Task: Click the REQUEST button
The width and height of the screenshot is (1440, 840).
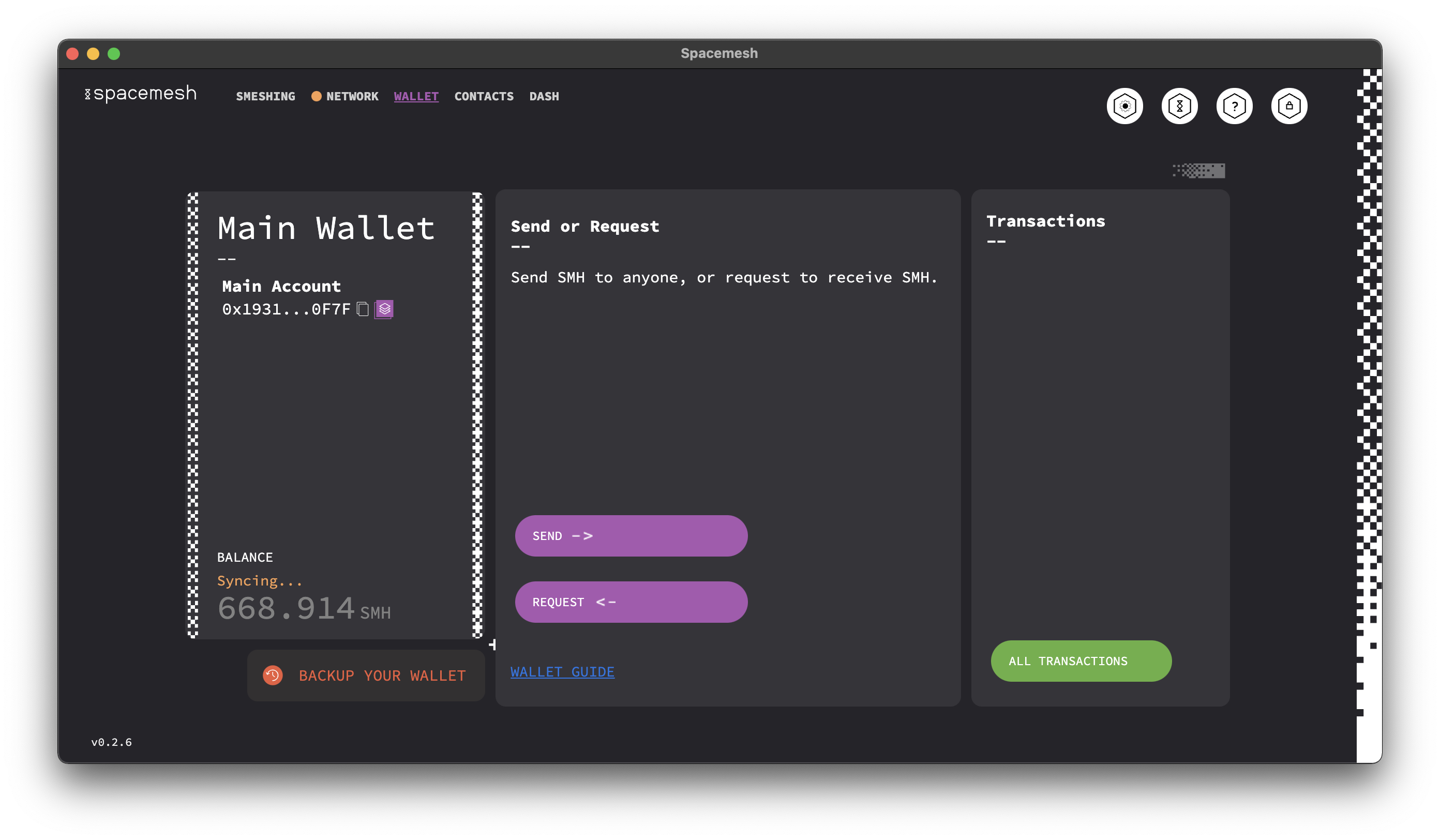Action: pos(631,601)
